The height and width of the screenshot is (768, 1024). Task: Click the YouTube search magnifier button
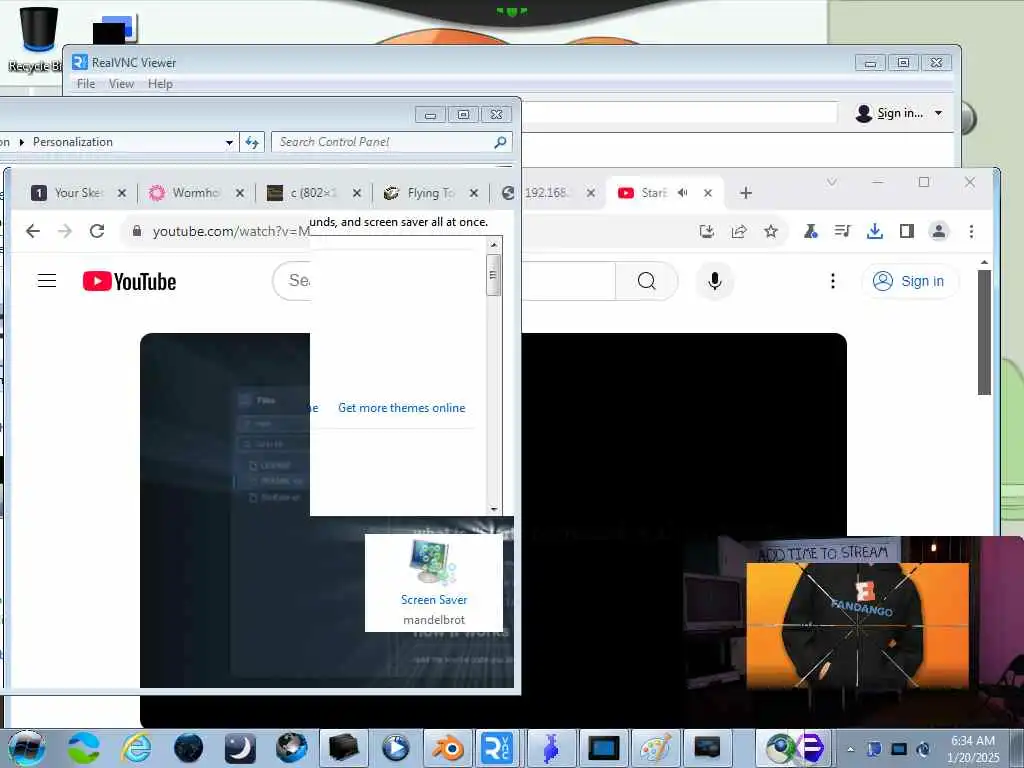click(x=647, y=281)
